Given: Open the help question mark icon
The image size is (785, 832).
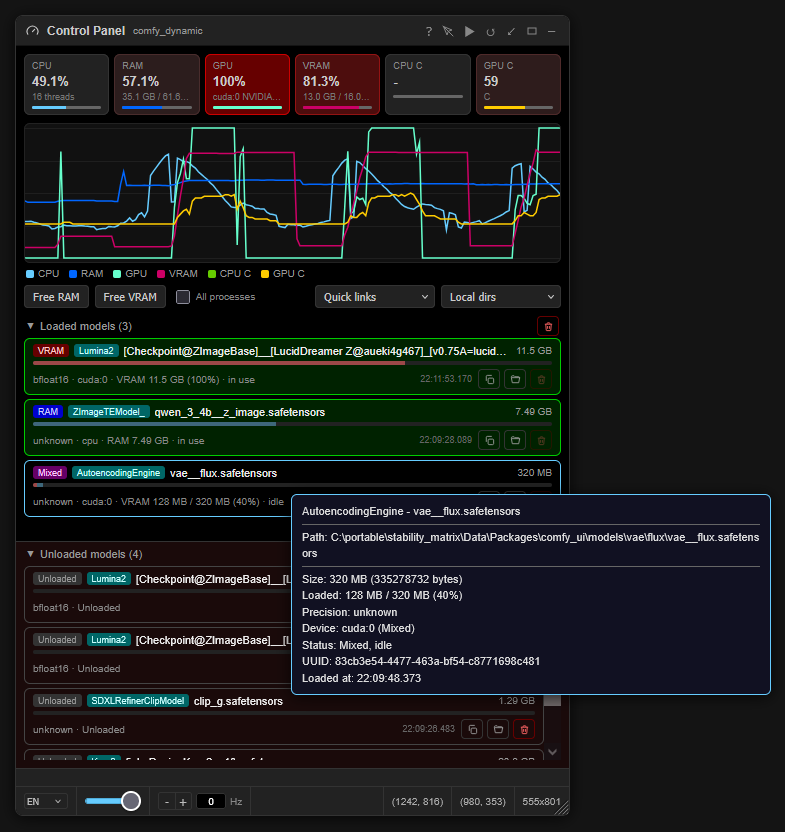Looking at the screenshot, I should click(428, 31).
